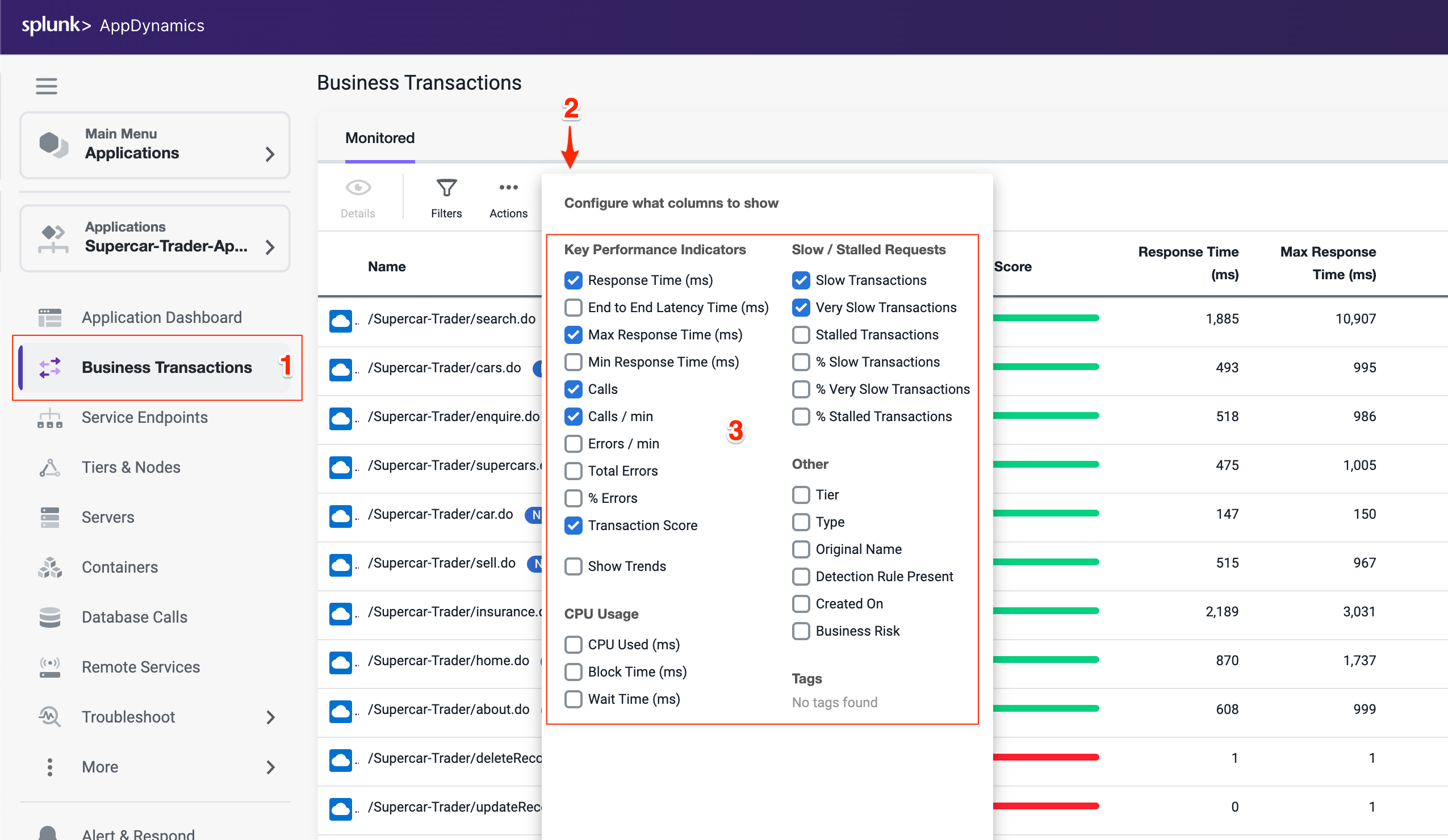The image size is (1448, 840).
Task: Open Containers in the sidebar
Action: 119,567
